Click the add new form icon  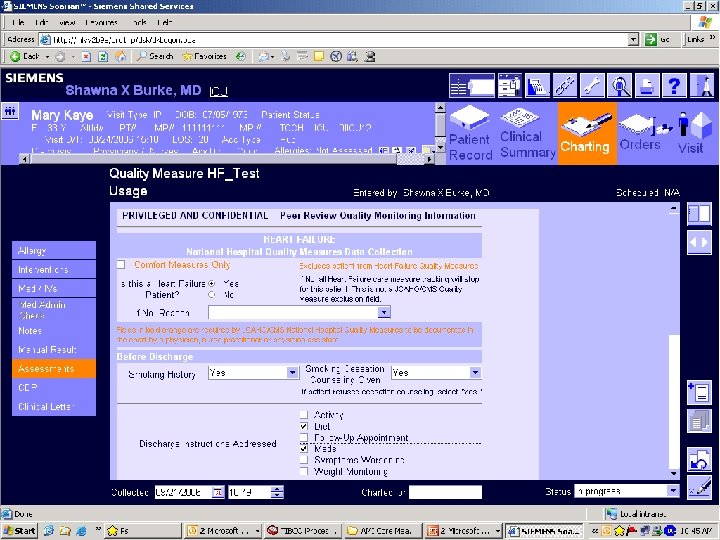point(699,393)
